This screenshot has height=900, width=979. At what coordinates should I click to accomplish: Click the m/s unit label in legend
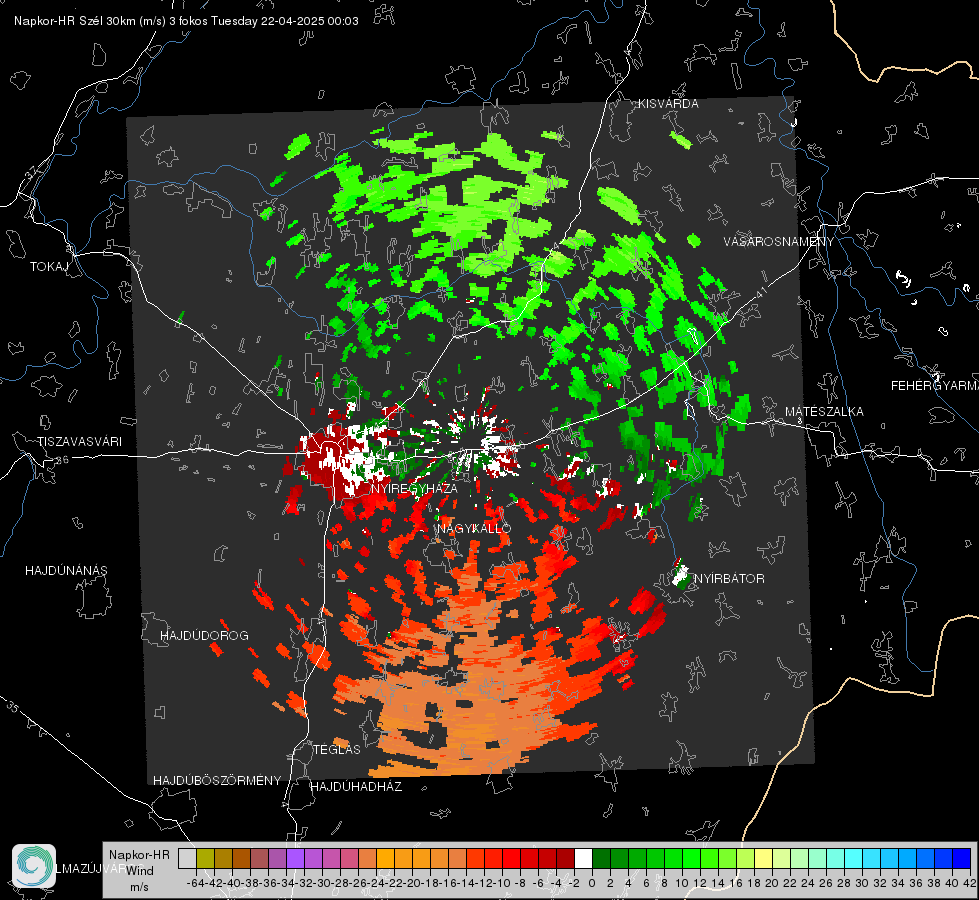[139, 887]
